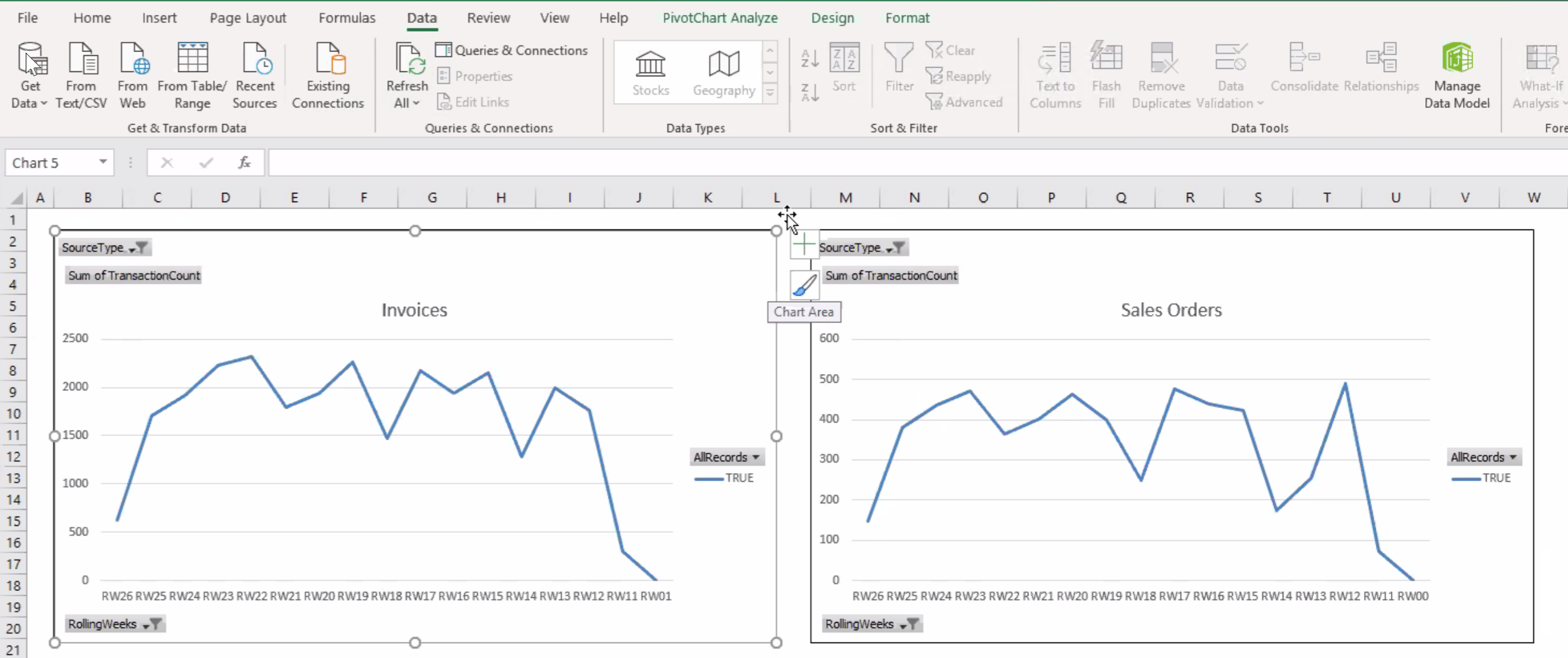Switch to the Format tab
The width and height of the screenshot is (1568, 658).
click(x=907, y=18)
